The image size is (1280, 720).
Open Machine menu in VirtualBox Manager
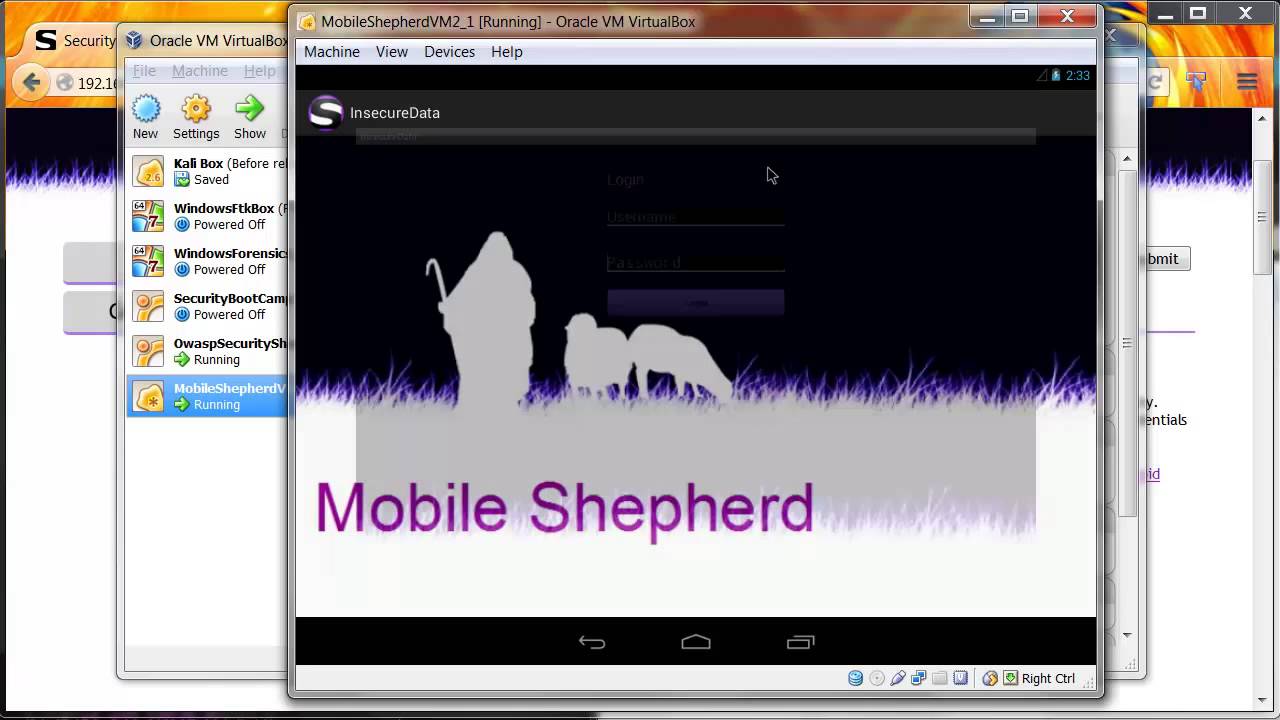point(200,71)
